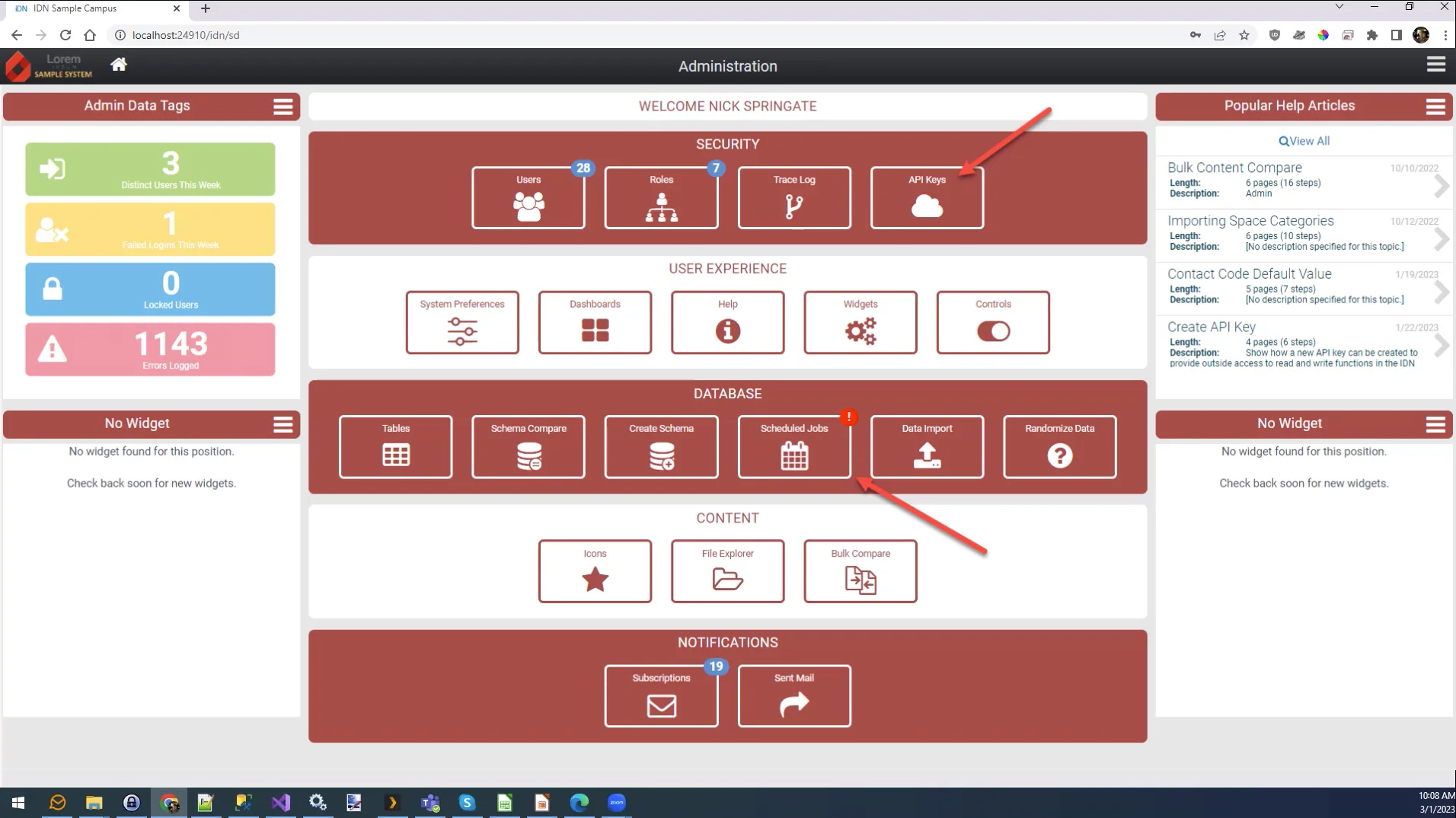Click the browser address bar
Image resolution: width=1456 pixels, height=818 pixels.
[647, 35]
